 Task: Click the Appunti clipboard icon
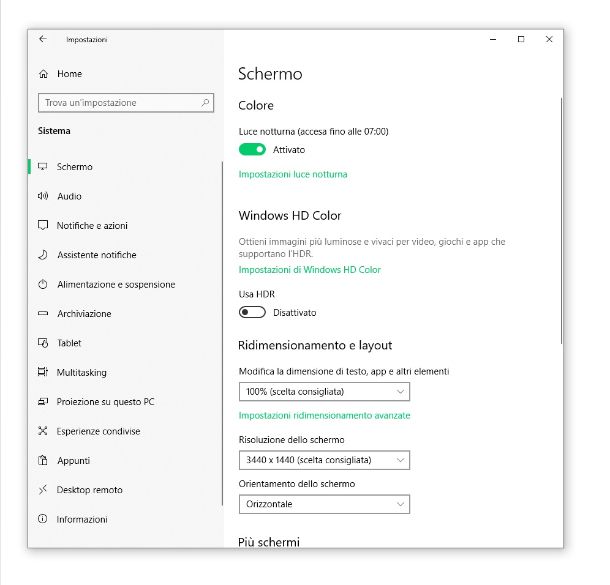point(43,460)
